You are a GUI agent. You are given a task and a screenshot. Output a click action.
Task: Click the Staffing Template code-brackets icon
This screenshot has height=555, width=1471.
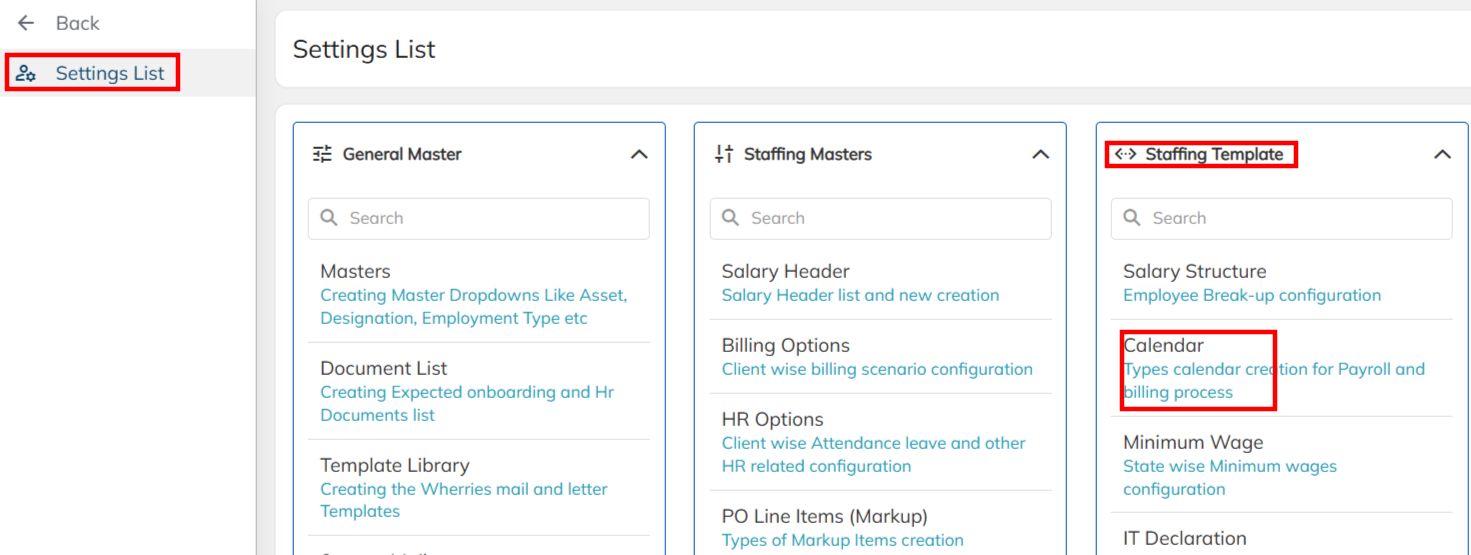pyautogui.click(x=1125, y=154)
